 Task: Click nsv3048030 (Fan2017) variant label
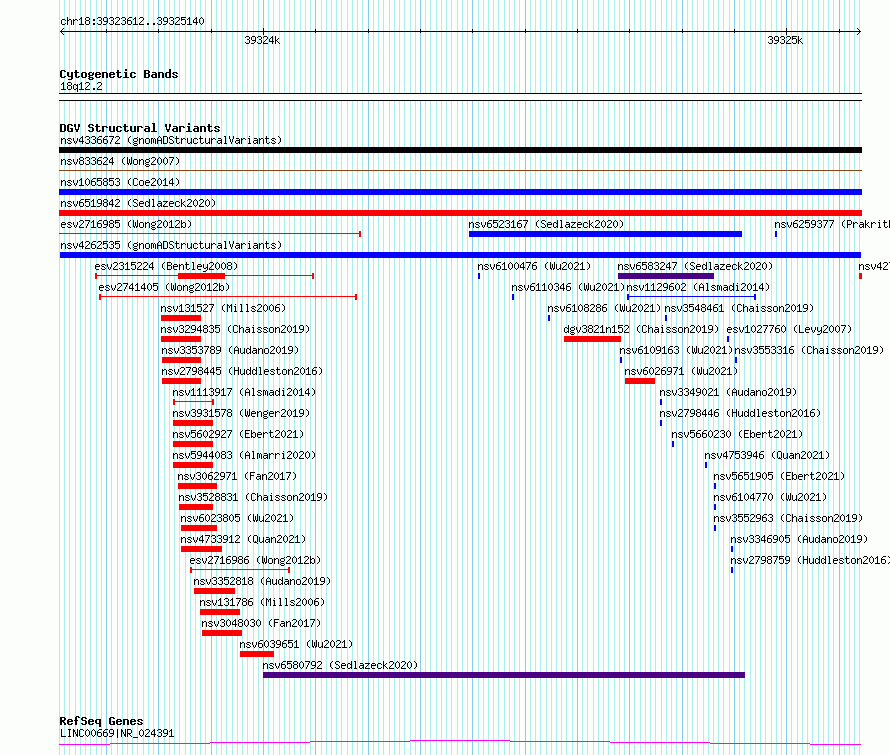261,623
